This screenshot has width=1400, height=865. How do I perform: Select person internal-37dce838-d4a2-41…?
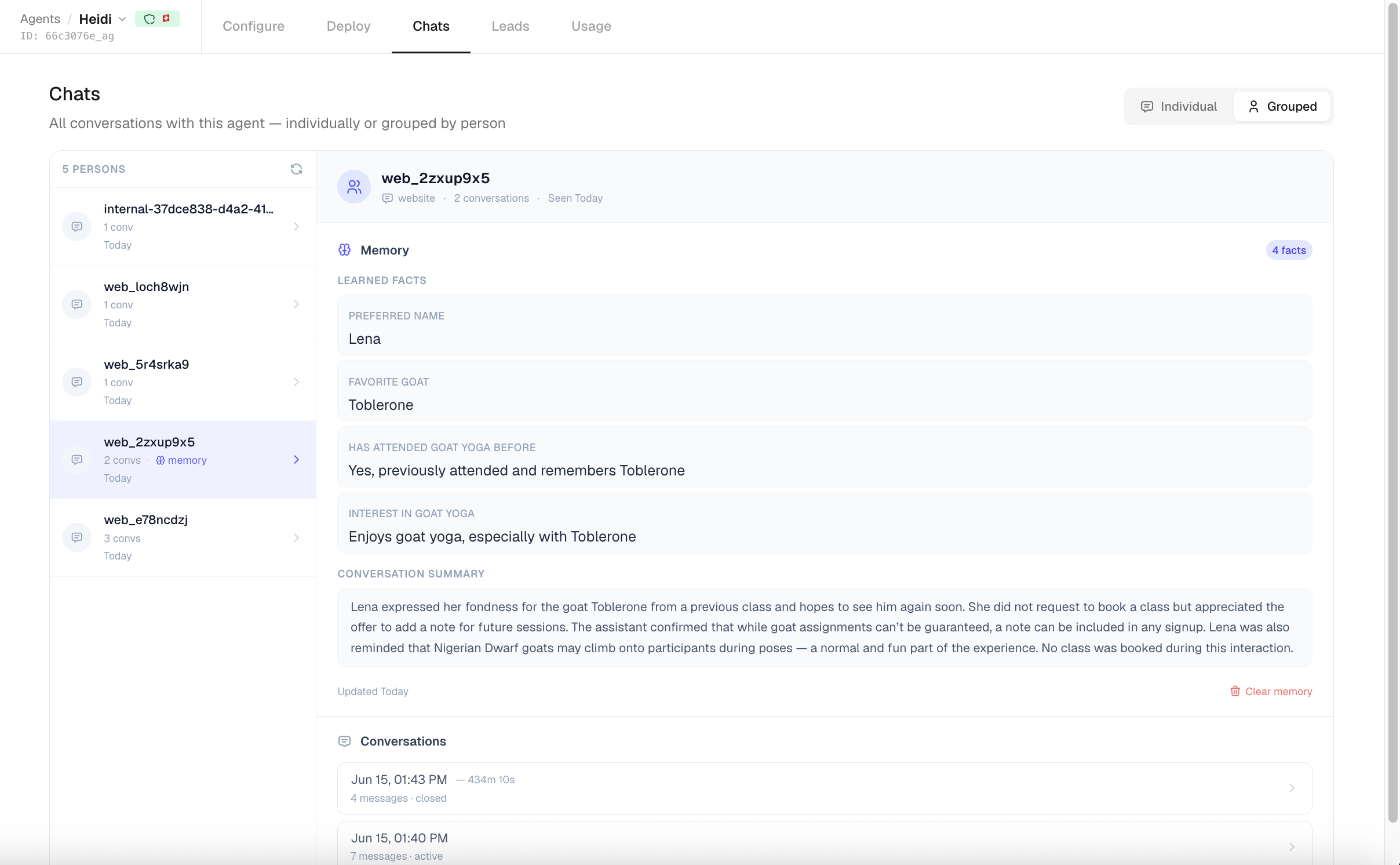pos(183,227)
